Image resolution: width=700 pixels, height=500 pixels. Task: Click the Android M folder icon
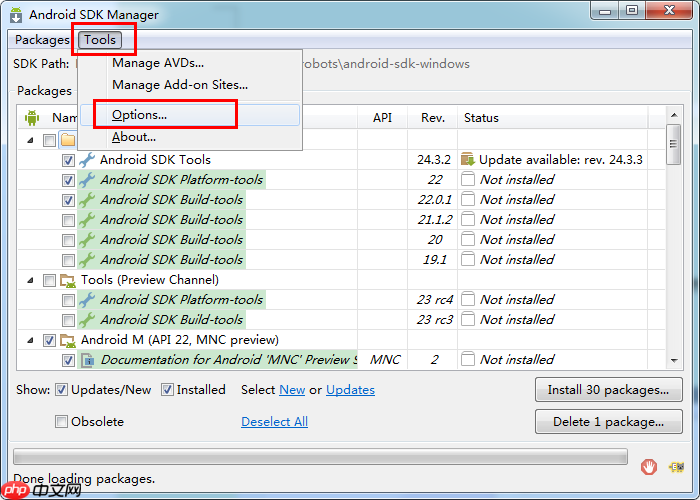pos(68,341)
